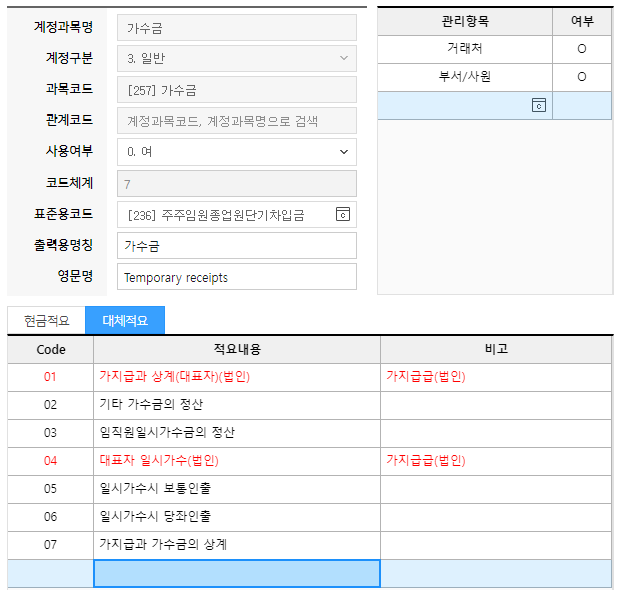This screenshot has height=590, width=617.
Task: Click Code cell 04
Action: pos(50,461)
